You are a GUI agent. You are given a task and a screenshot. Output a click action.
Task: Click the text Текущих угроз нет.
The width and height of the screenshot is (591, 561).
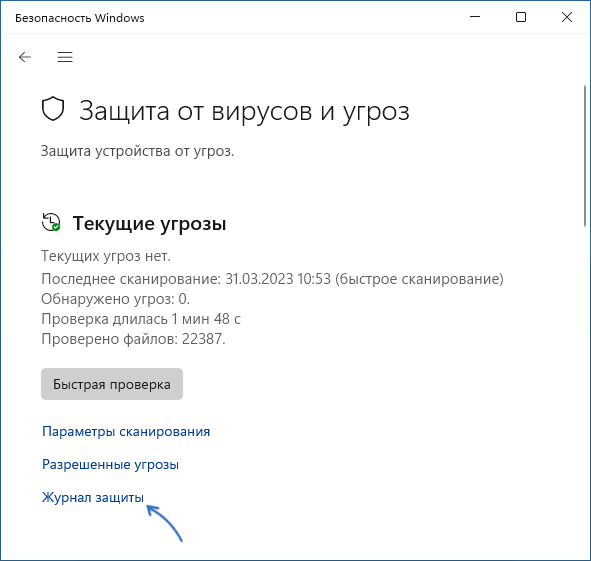pos(106,256)
